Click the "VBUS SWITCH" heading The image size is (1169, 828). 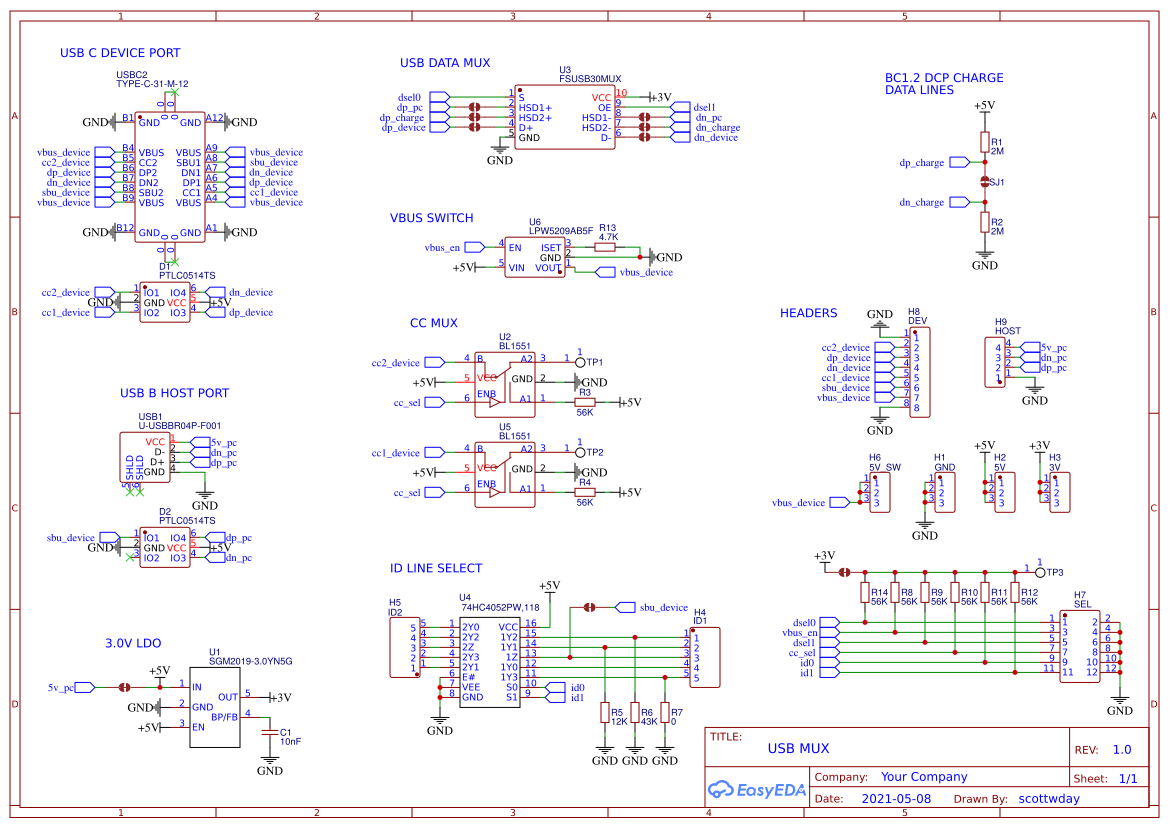point(432,218)
